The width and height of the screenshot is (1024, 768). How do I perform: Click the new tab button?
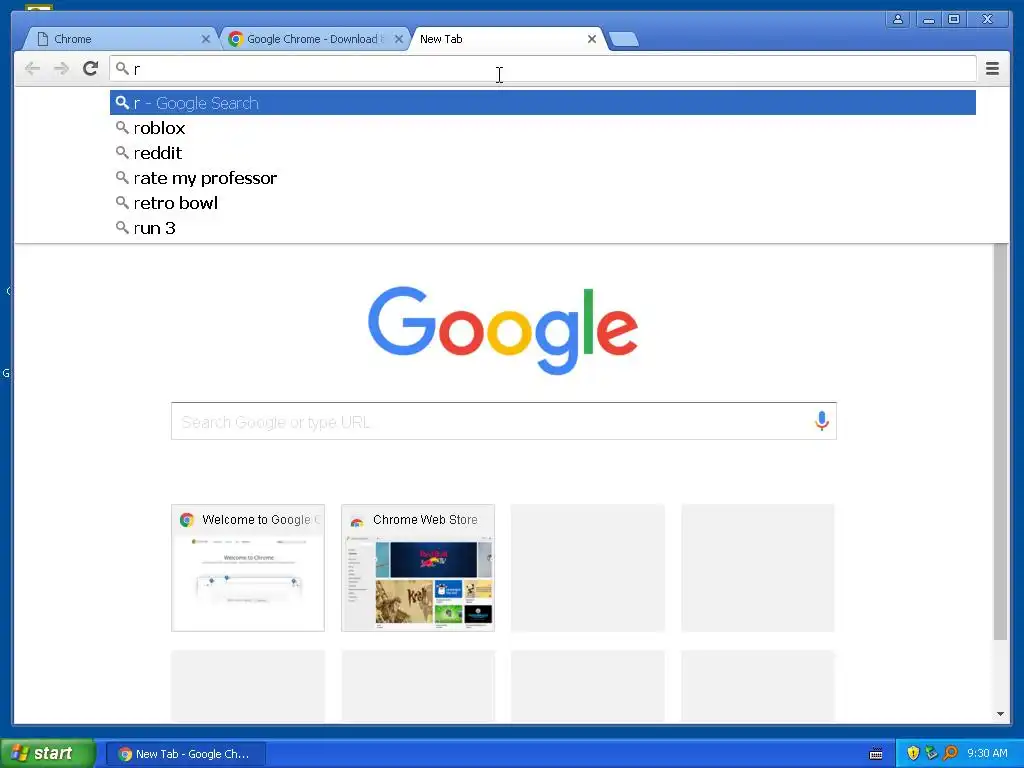point(624,39)
